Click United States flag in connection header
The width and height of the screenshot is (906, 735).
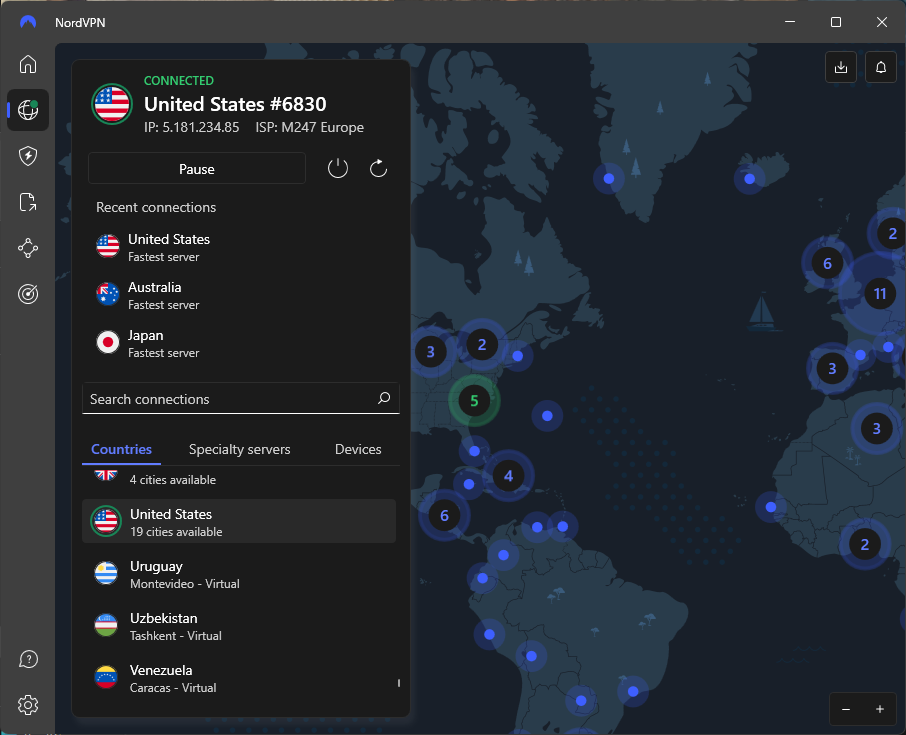[112, 105]
